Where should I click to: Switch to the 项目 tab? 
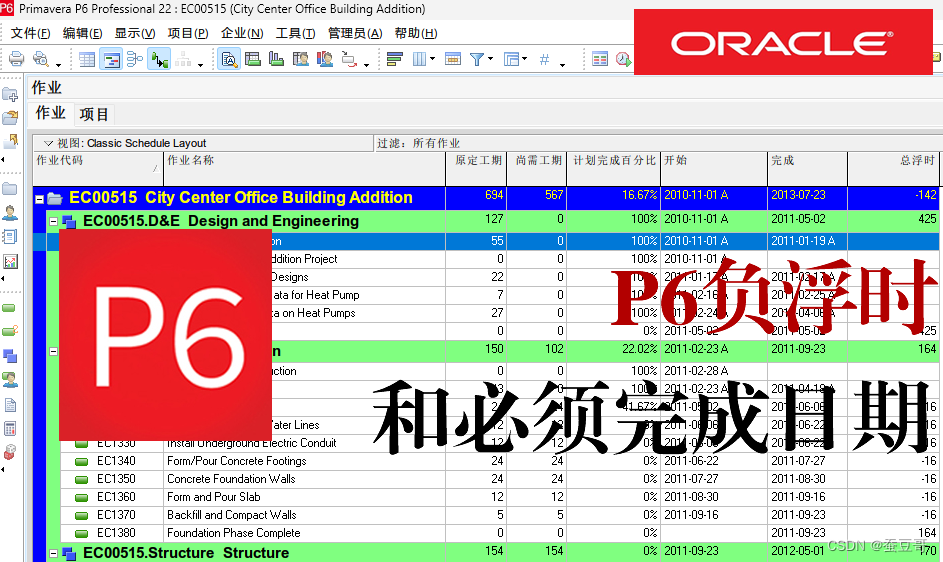pos(94,114)
